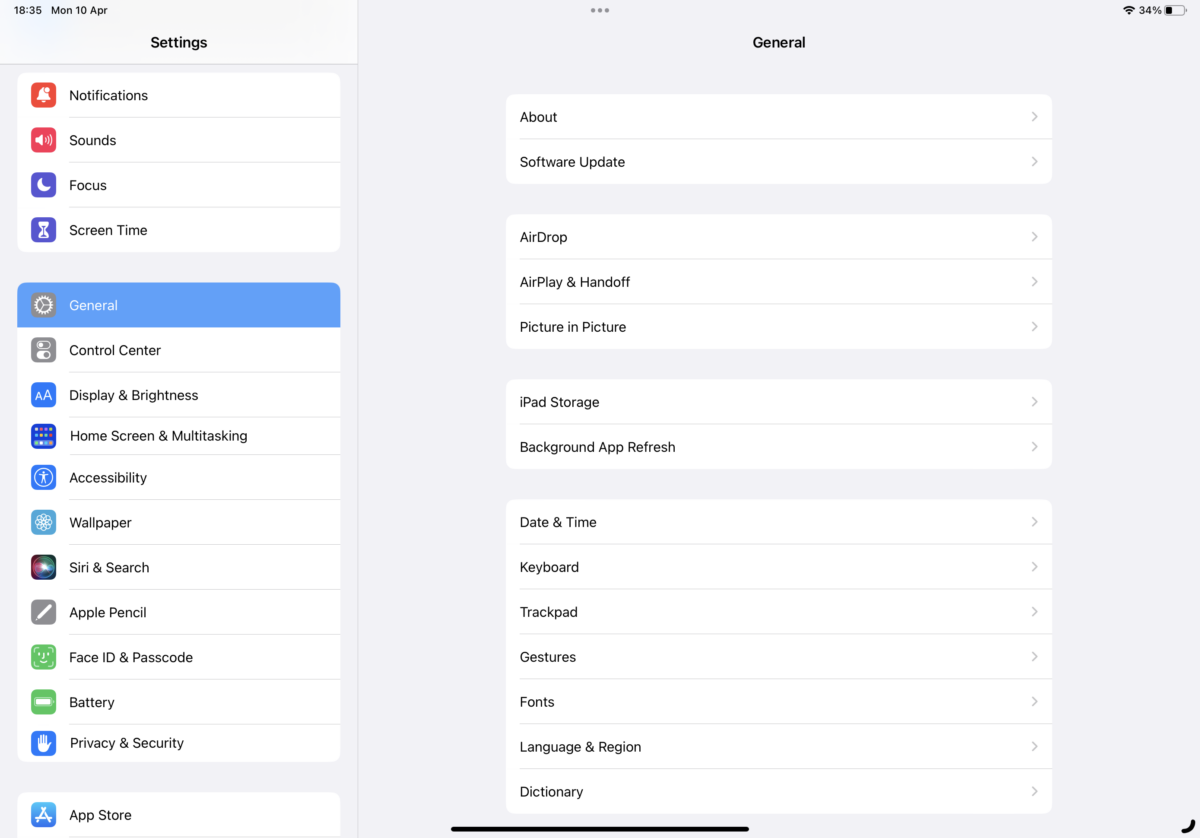This screenshot has width=1200, height=838.
Task: Select the Notifications bell icon
Action: (x=43, y=95)
